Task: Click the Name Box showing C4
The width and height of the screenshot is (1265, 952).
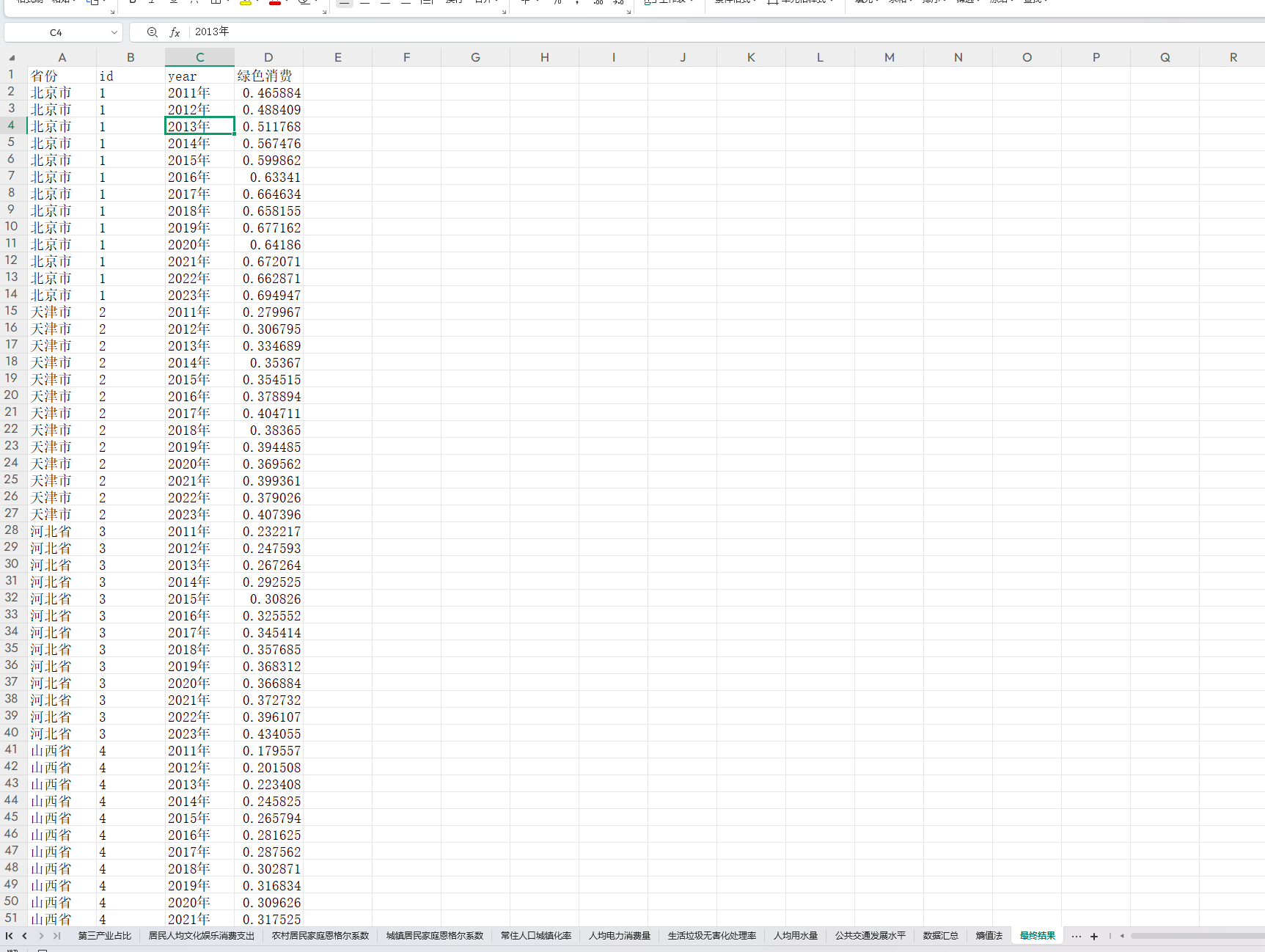Action: (56, 32)
